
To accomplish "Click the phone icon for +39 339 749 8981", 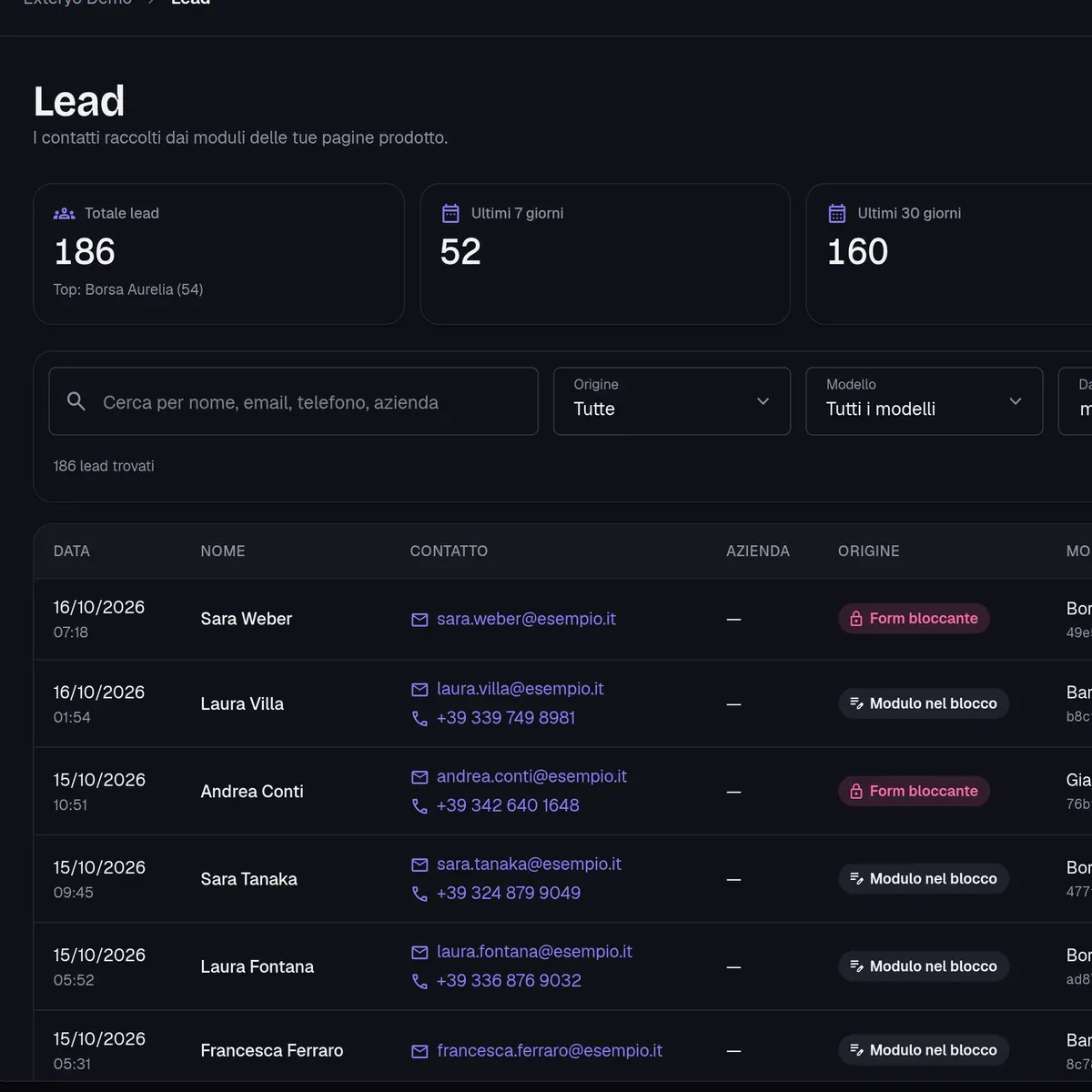I will click(x=420, y=719).
